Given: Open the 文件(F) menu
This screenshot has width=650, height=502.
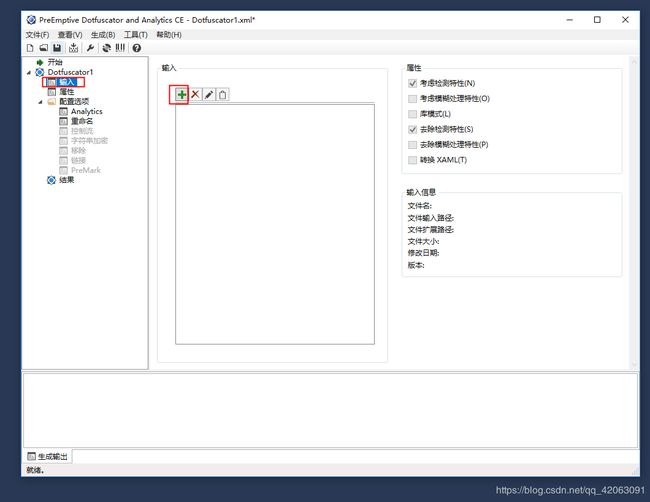Looking at the screenshot, I should 37,35.
